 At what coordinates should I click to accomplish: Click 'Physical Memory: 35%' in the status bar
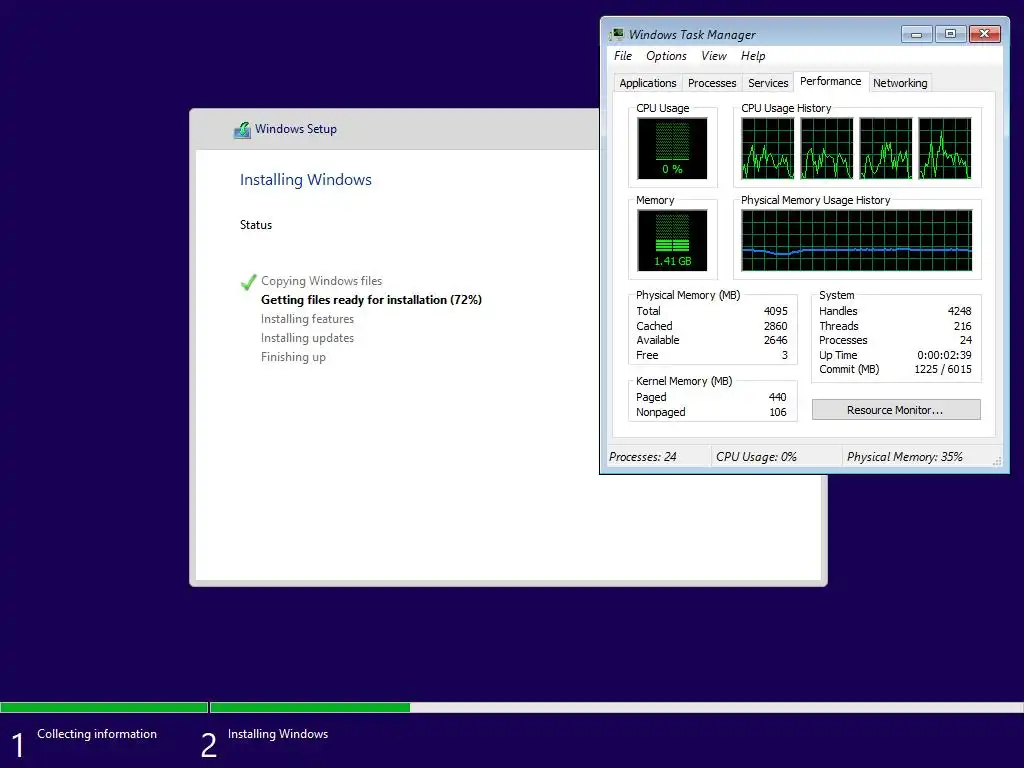904,457
